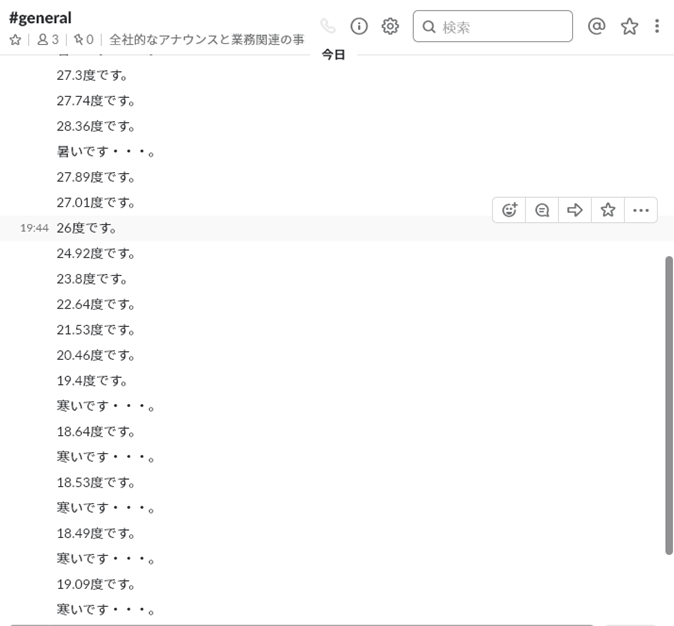
Task: Start a call with the phone icon
Action: pos(328,26)
